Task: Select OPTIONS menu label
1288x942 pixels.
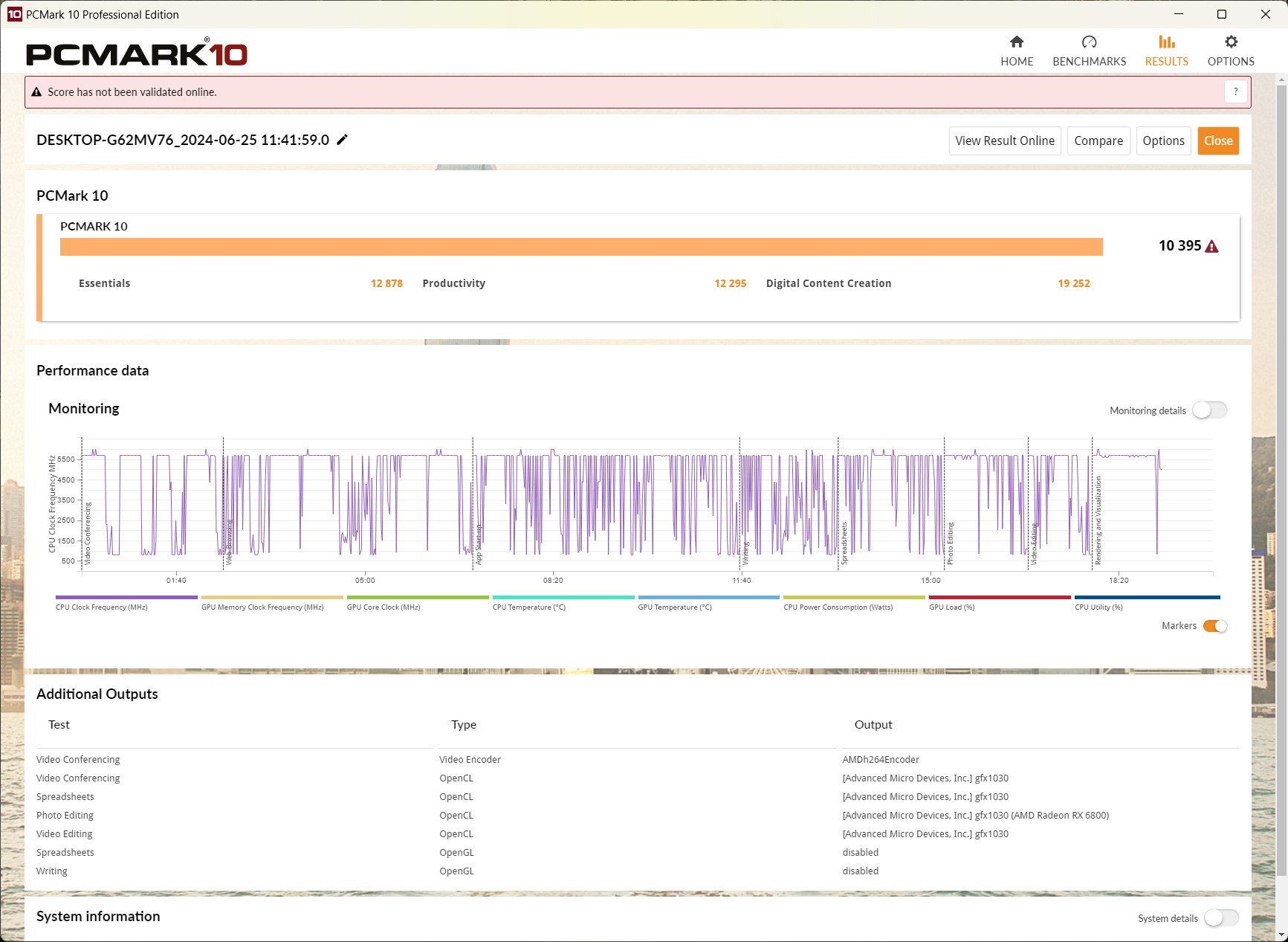Action: [x=1231, y=62]
